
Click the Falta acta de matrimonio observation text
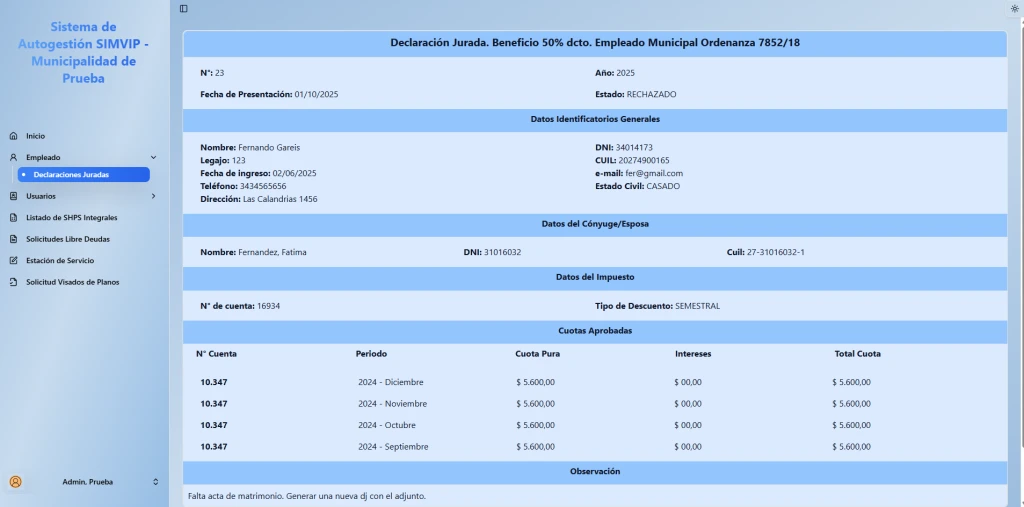click(x=307, y=496)
